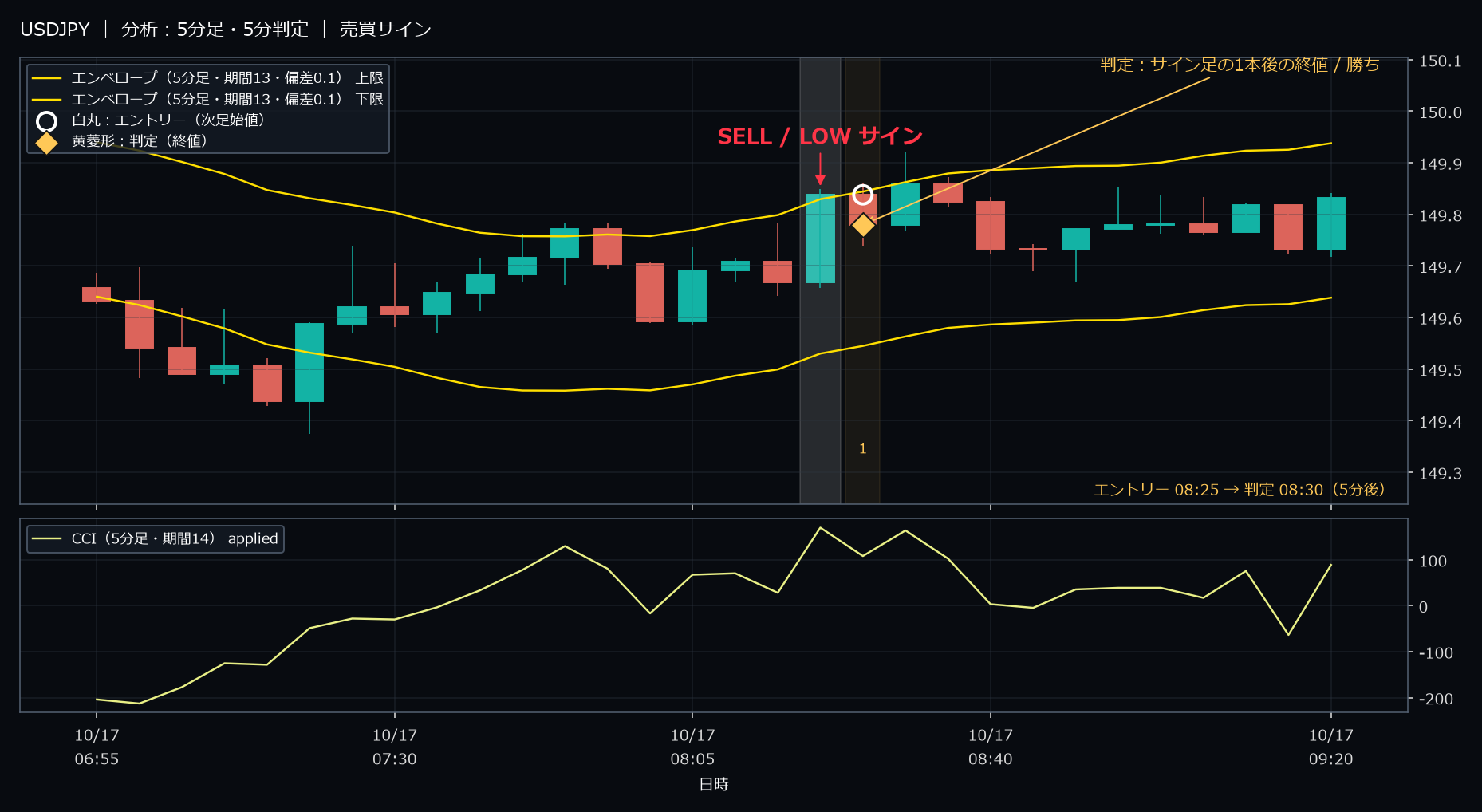Click the yellow diamond judgment marker on chart
Image resolution: width=1482 pixels, height=812 pixels.
(862, 225)
